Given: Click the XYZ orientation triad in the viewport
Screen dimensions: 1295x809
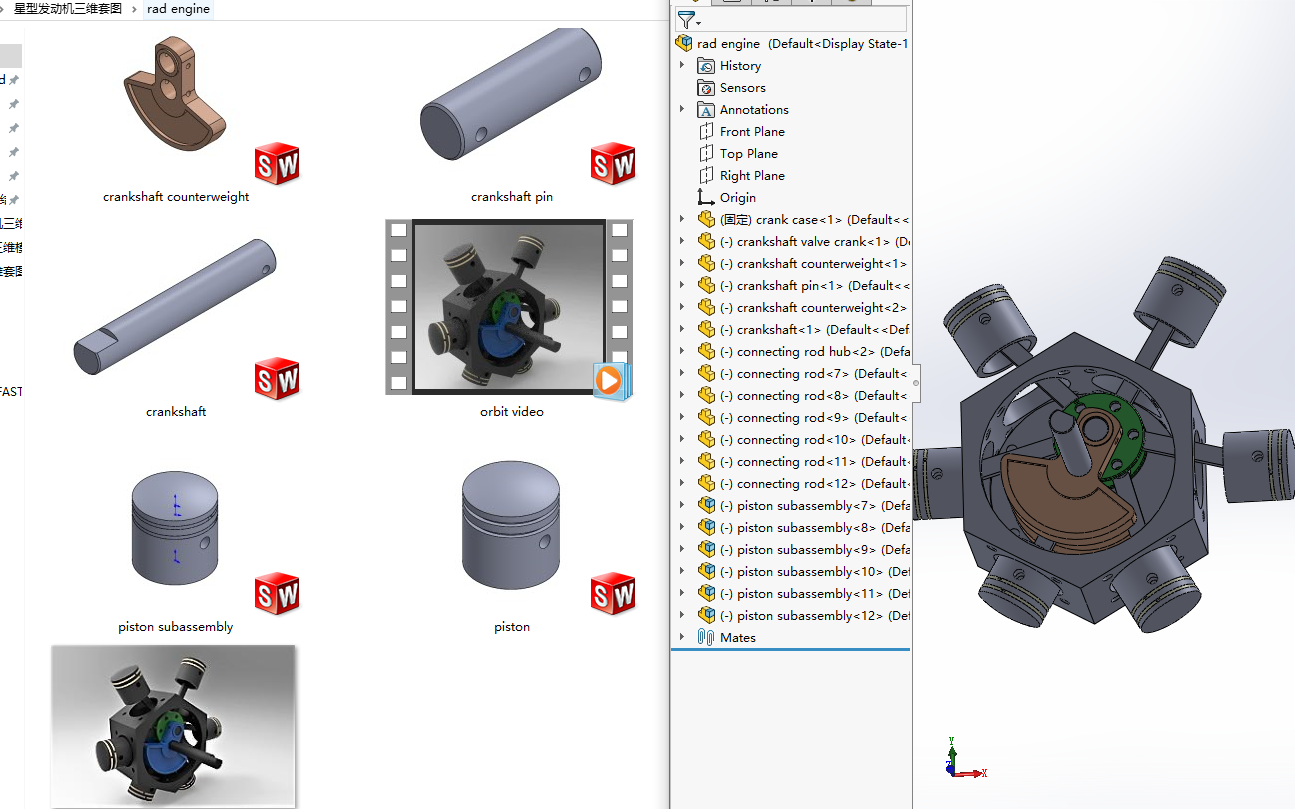Looking at the screenshot, I should point(963,759).
